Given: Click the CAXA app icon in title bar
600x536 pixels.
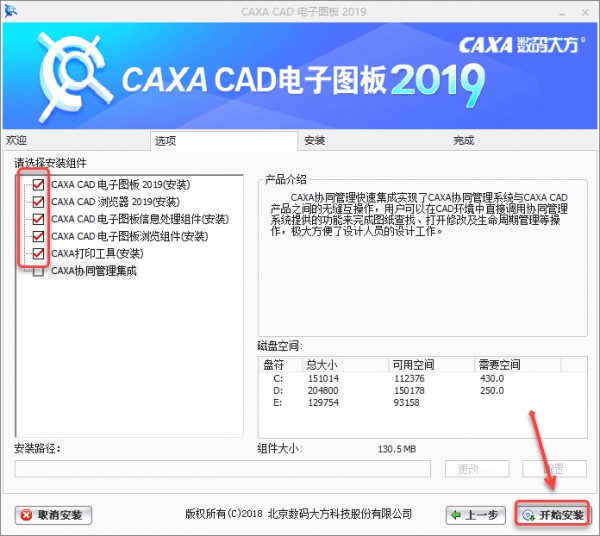Looking at the screenshot, I should [11, 11].
